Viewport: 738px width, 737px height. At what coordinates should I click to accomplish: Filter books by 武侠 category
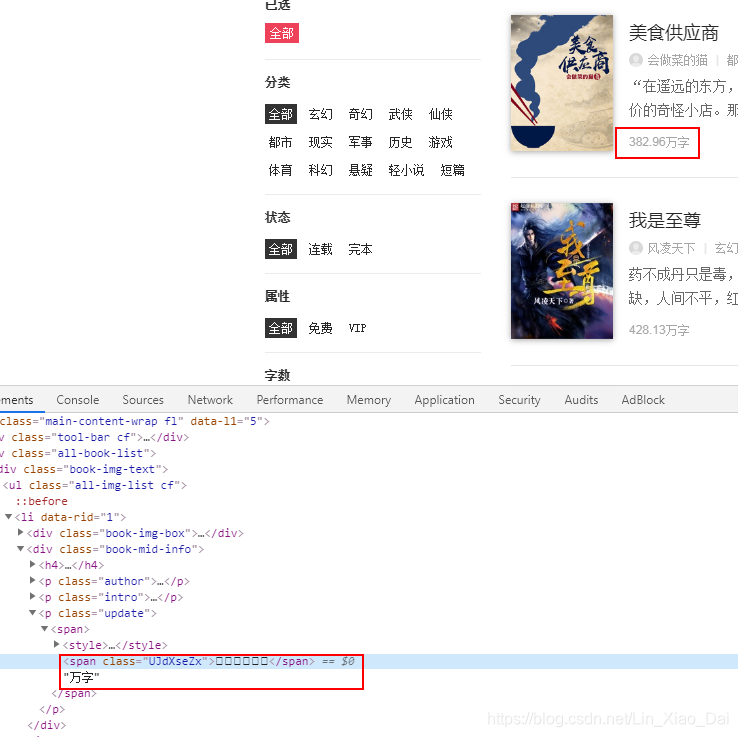click(401, 114)
